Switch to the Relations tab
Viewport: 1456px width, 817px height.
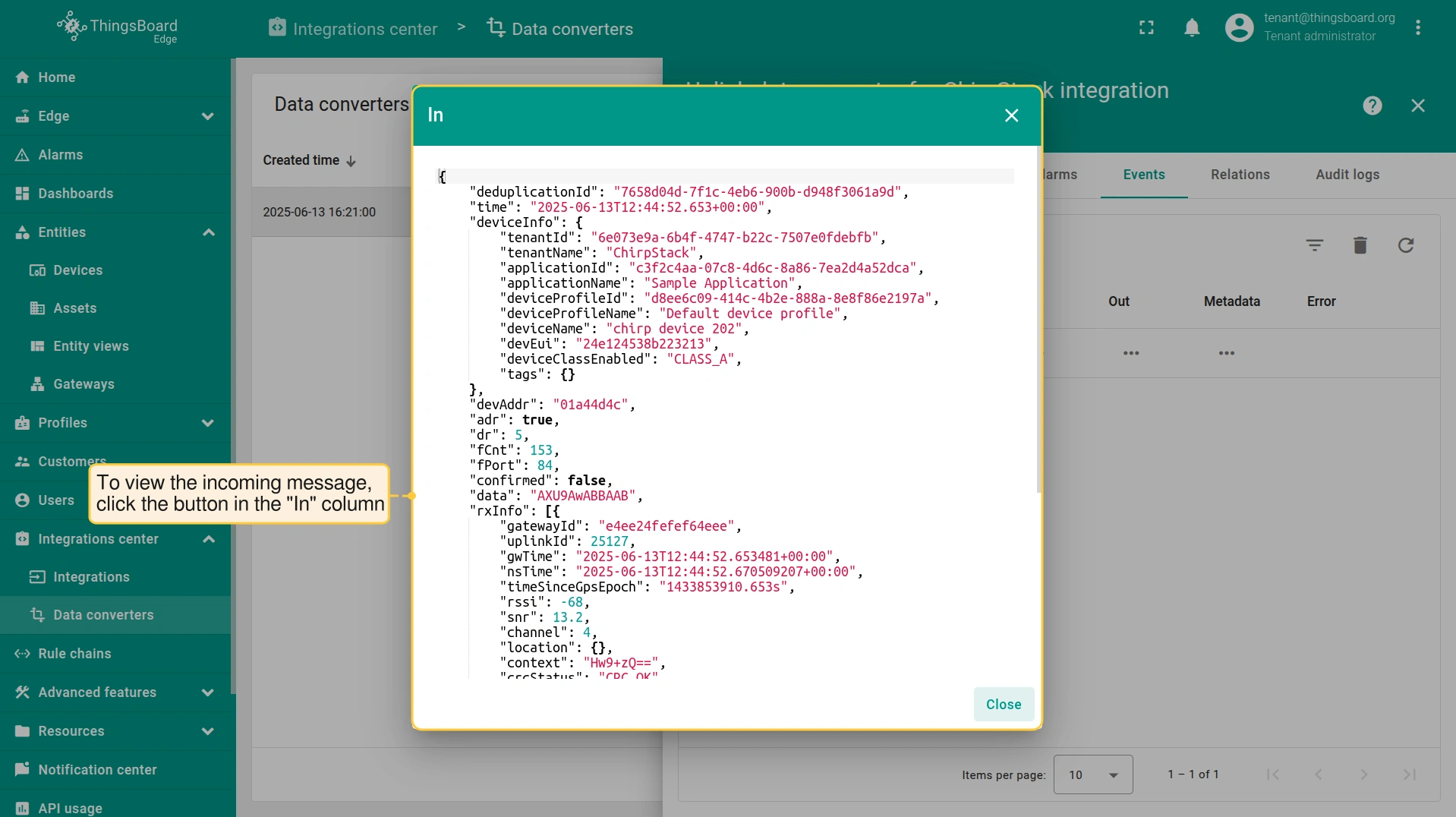point(1240,175)
